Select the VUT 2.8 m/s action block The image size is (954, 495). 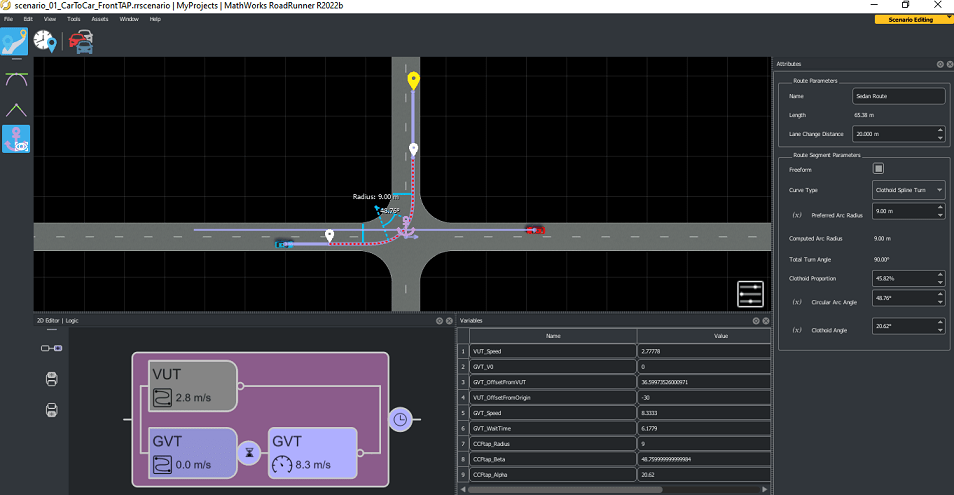click(192, 386)
